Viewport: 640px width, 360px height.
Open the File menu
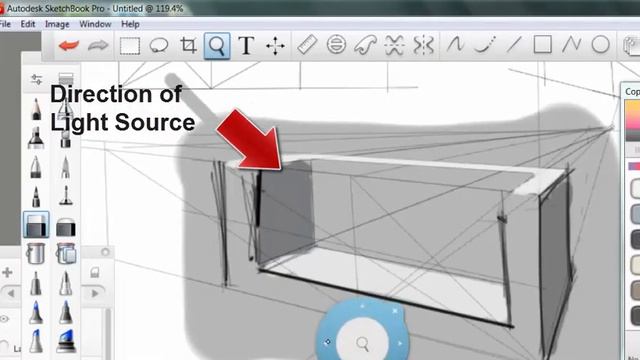[5, 24]
